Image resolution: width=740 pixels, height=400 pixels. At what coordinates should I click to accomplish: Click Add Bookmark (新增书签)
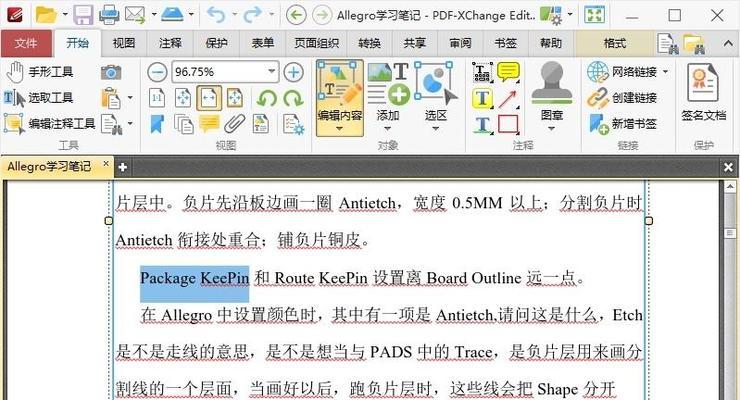(x=622, y=124)
